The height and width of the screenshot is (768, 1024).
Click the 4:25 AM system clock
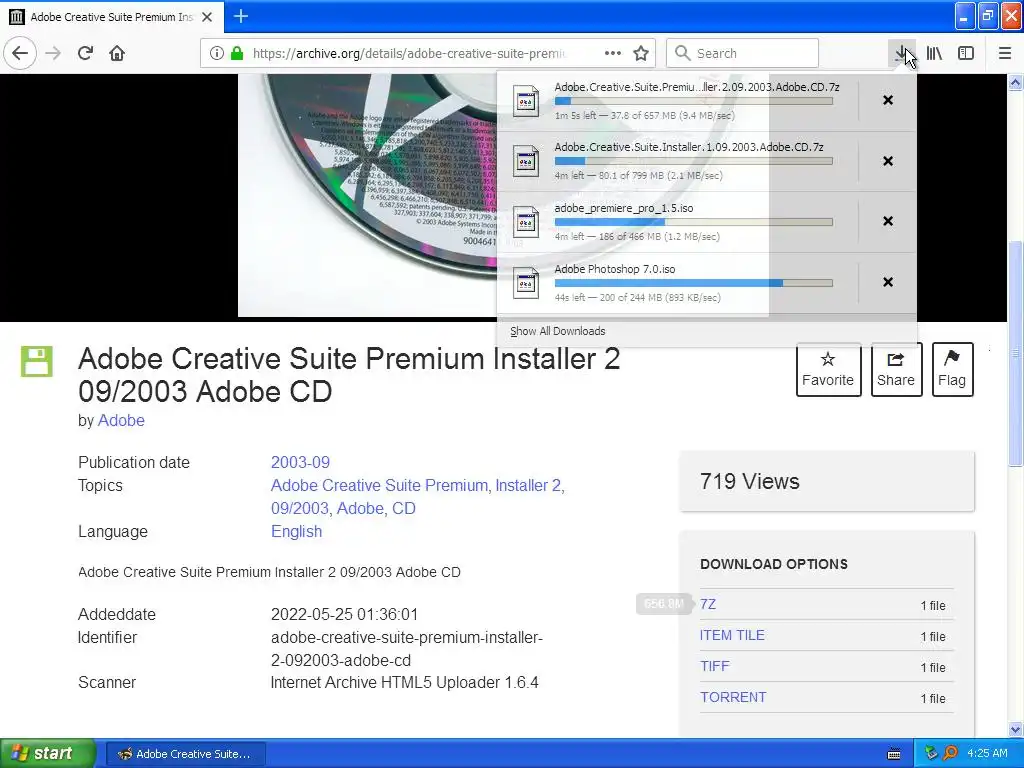987,753
